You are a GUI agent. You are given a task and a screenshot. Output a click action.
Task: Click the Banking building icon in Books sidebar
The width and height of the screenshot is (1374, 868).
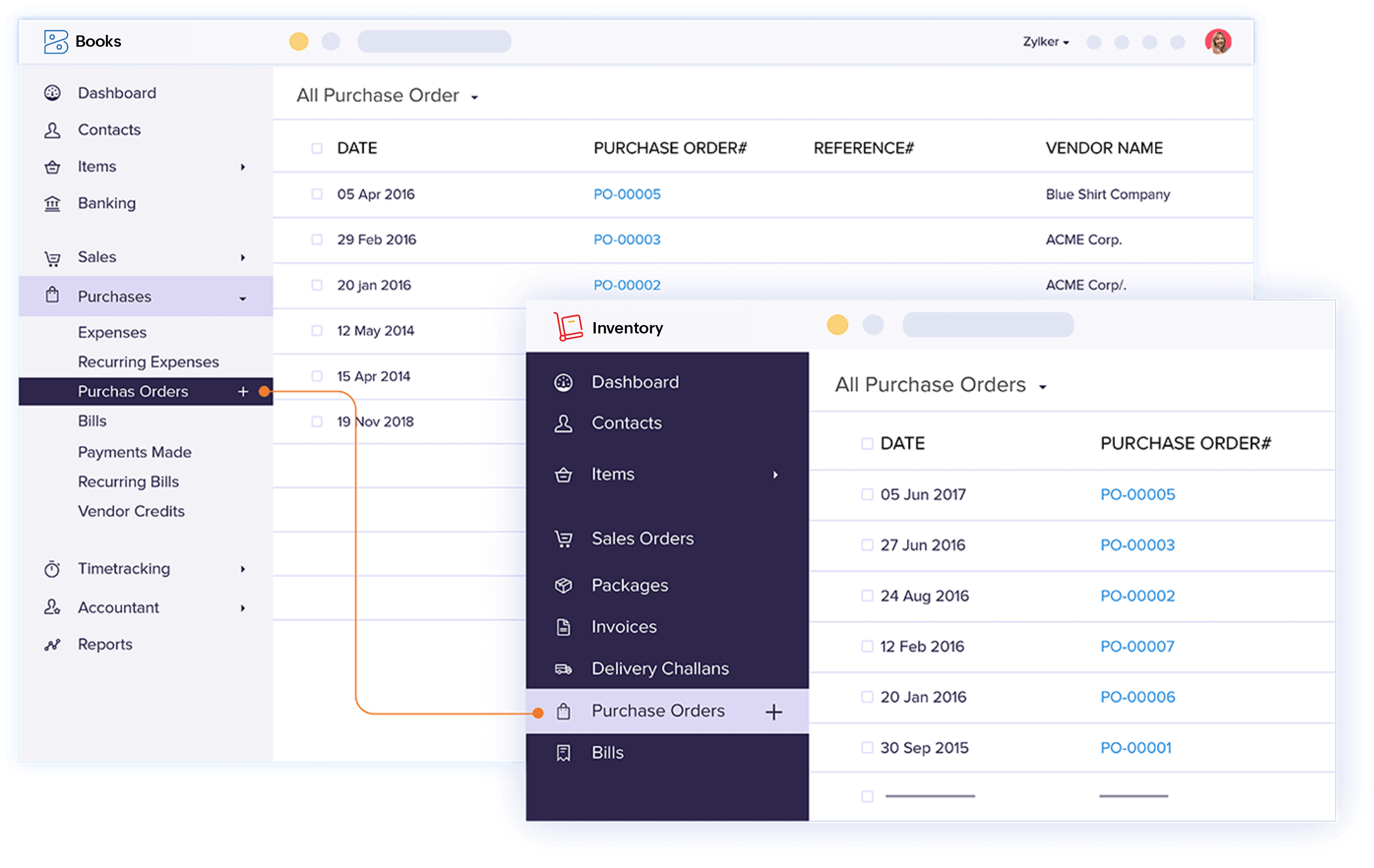click(x=53, y=204)
